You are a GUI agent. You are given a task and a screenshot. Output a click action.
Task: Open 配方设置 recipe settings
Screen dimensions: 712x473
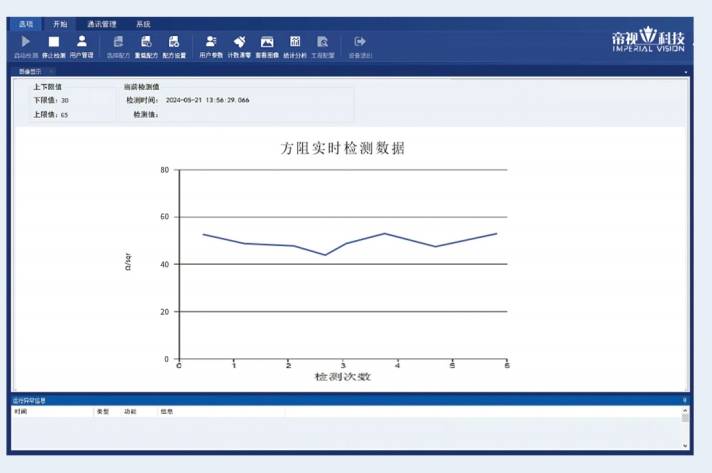pyautogui.click(x=174, y=46)
